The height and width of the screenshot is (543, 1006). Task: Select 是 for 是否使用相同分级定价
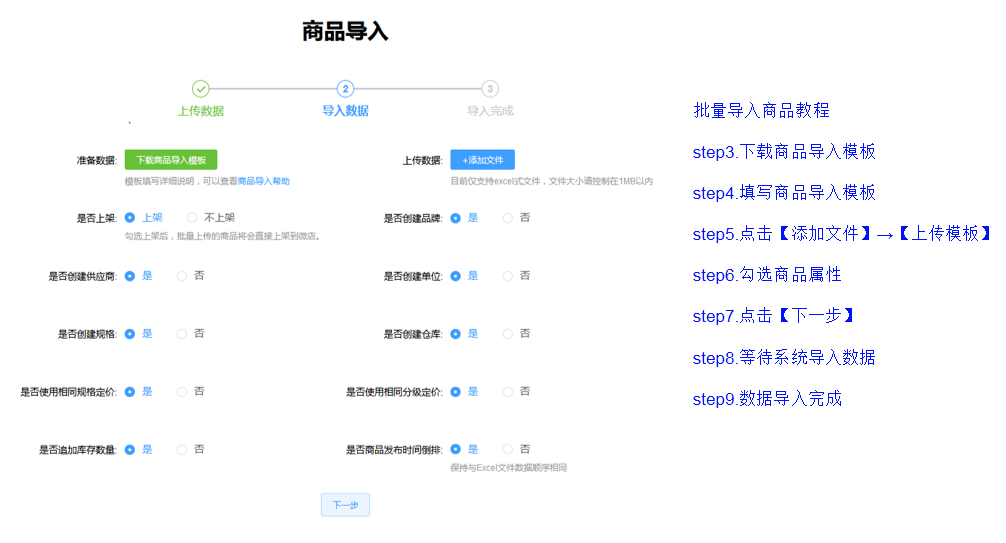pos(456,392)
